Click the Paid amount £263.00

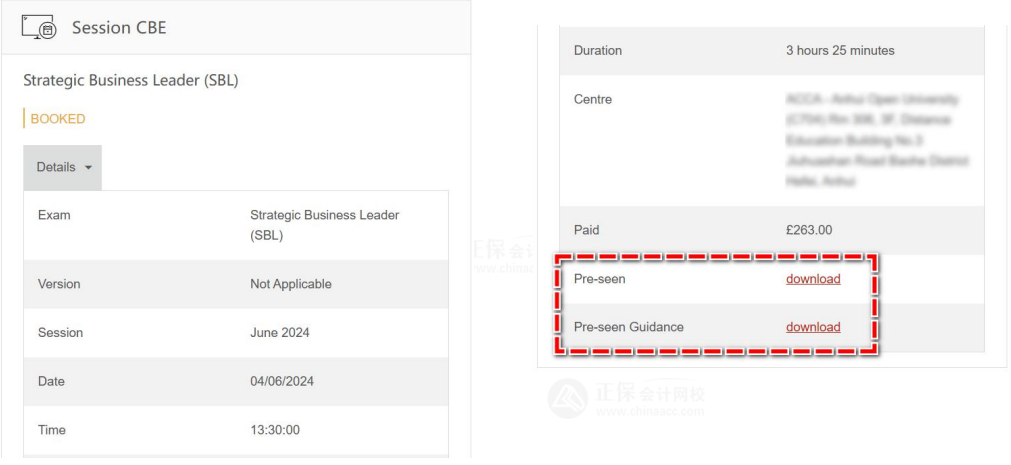pyautogui.click(x=808, y=230)
